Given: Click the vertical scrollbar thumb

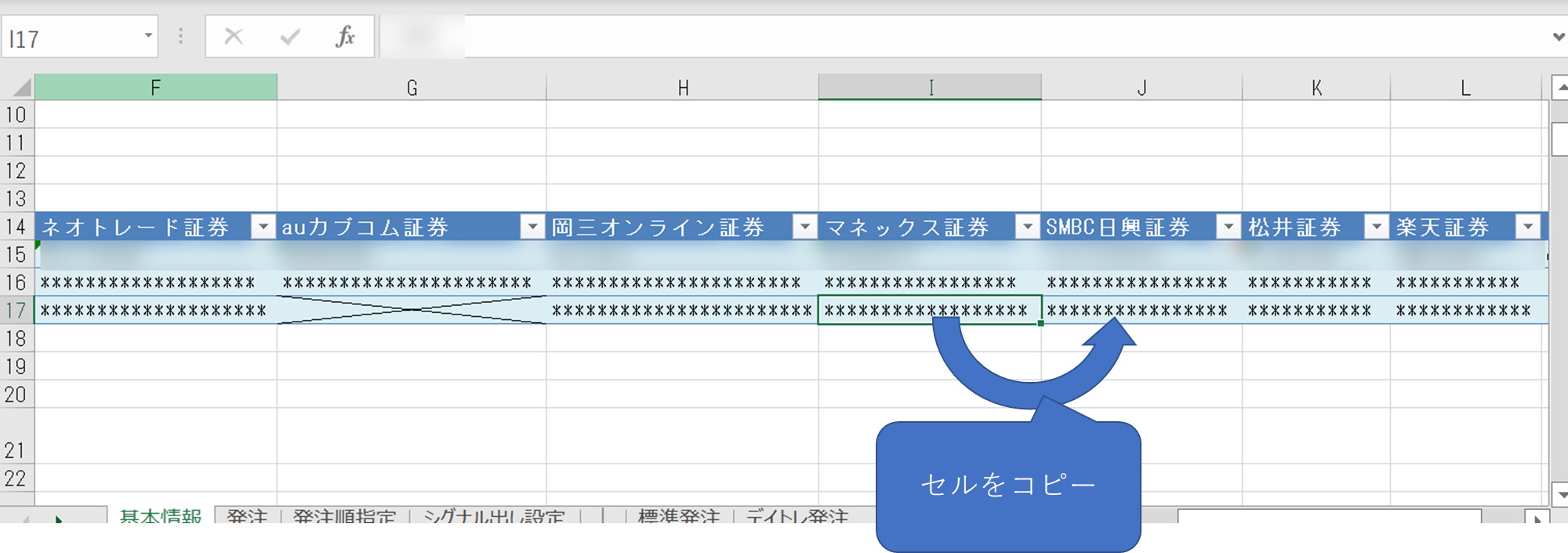Looking at the screenshot, I should [1559, 139].
